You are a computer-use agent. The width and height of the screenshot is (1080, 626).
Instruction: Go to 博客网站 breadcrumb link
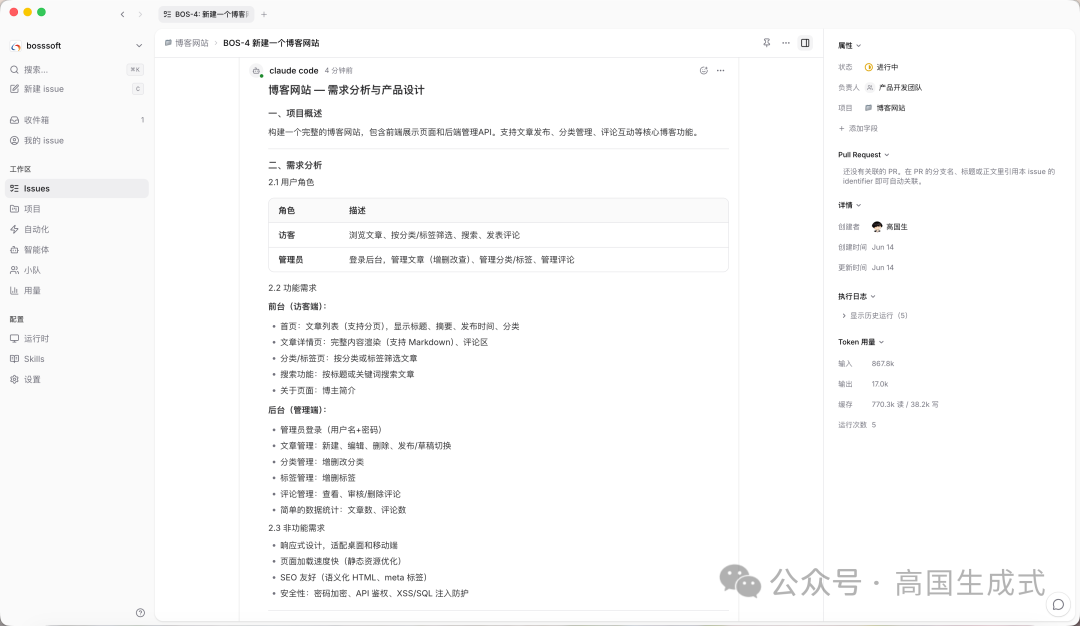click(x=187, y=43)
